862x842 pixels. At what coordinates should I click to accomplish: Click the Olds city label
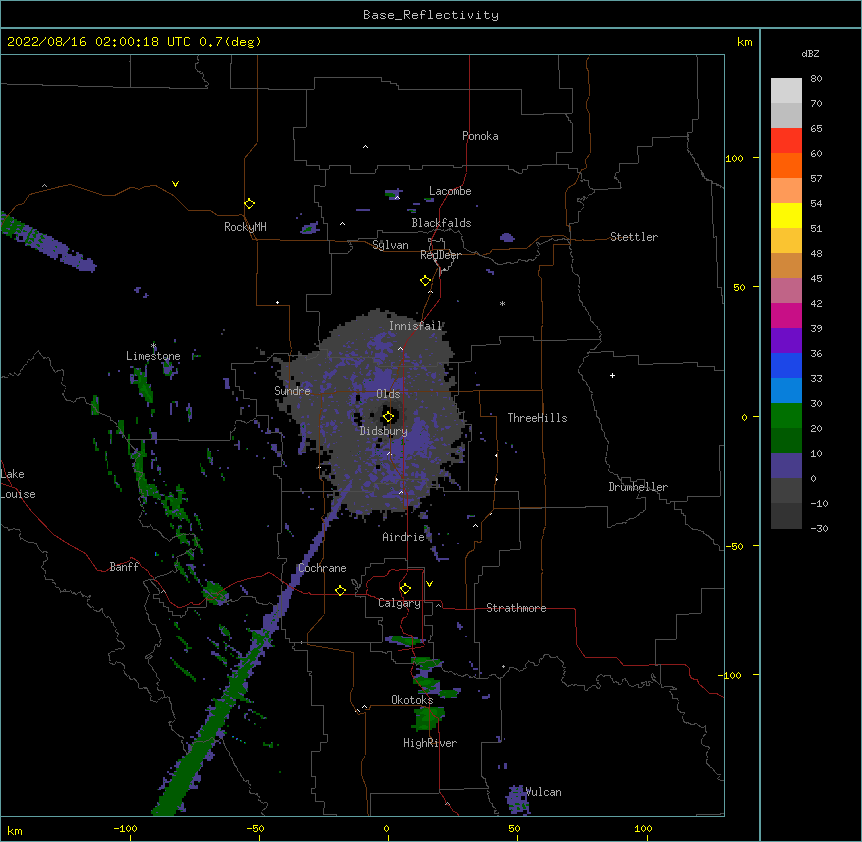coord(388,394)
